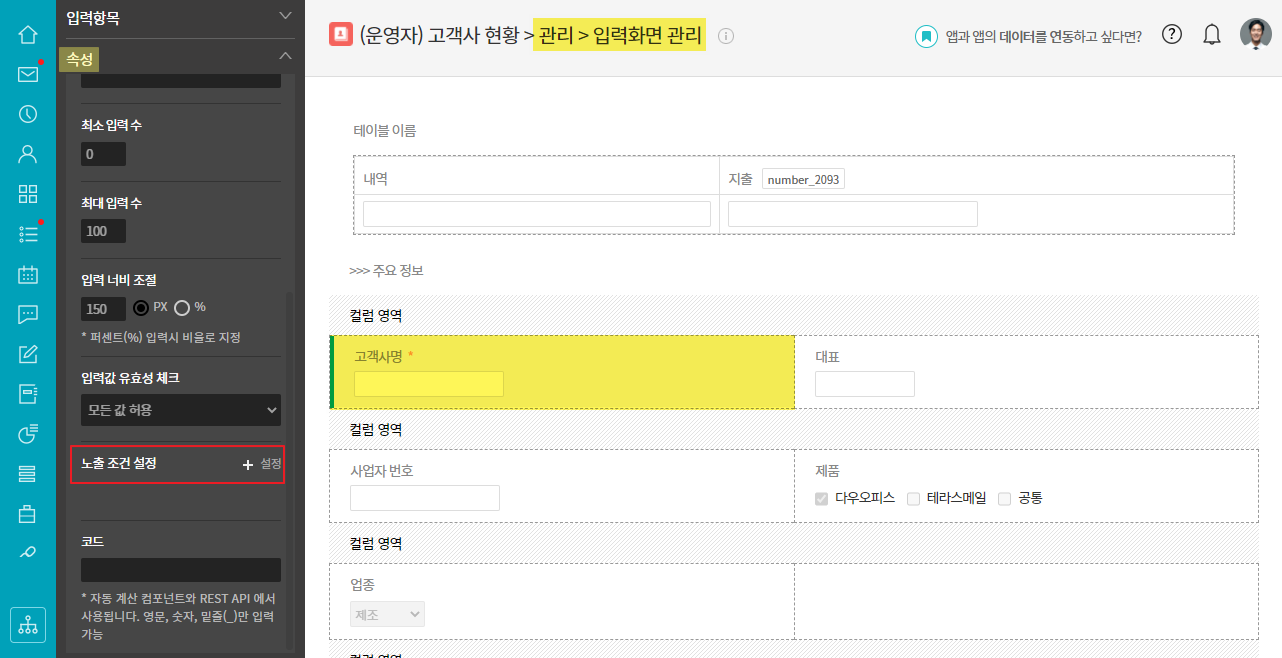Image resolution: width=1282 pixels, height=658 pixels.
Task: Select the % radio button
Action: tap(182, 307)
